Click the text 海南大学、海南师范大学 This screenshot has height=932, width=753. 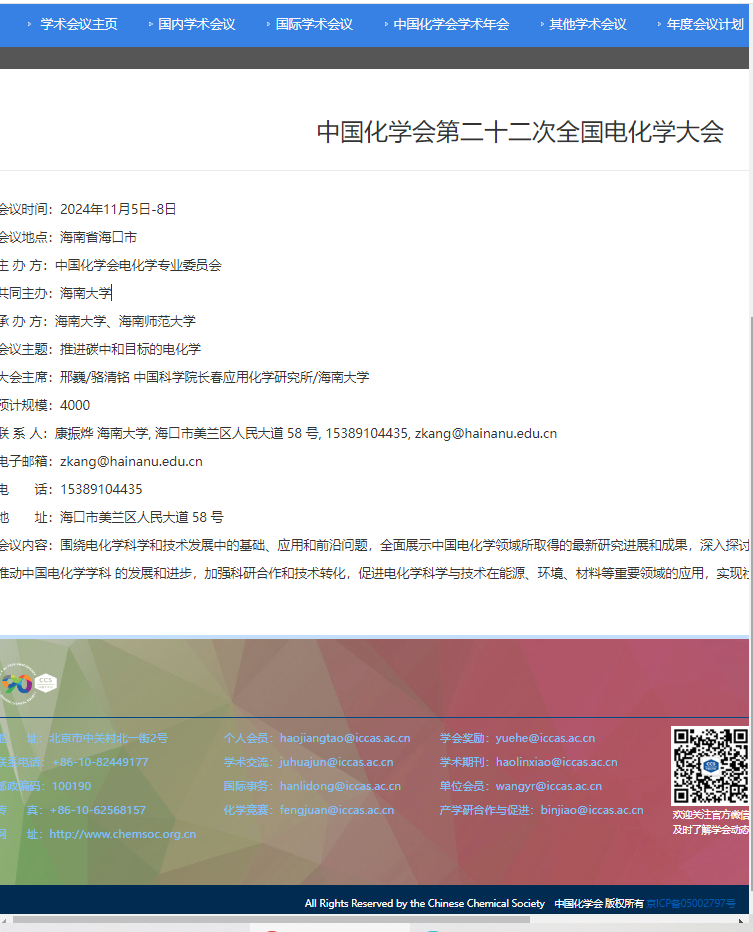[x=125, y=321]
